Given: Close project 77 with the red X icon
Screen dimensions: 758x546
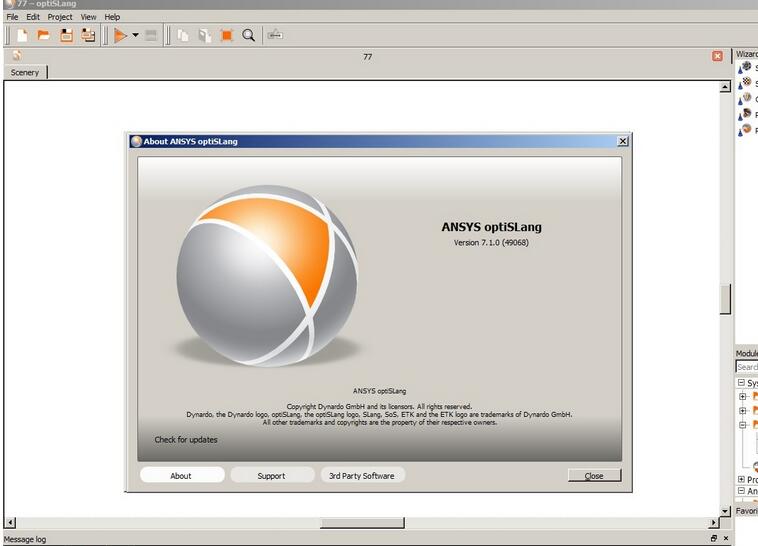Looking at the screenshot, I should tap(717, 56).
